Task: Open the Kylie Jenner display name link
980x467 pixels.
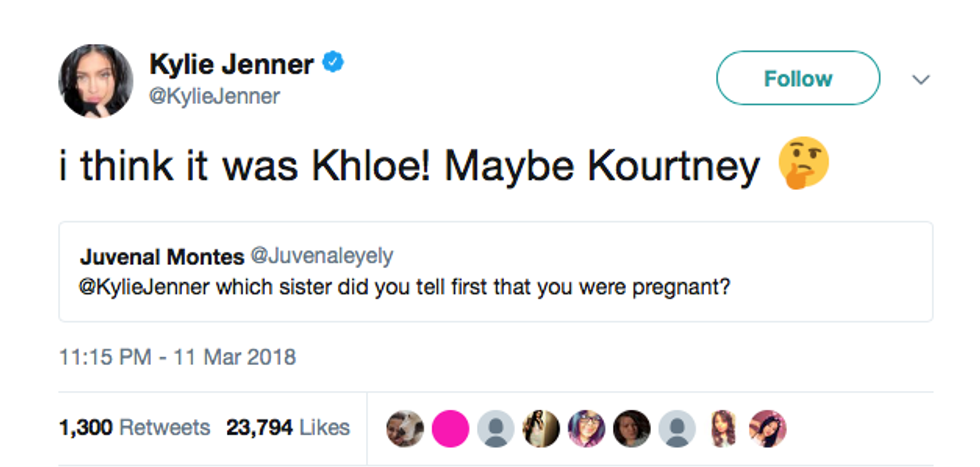Action: [232, 65]
